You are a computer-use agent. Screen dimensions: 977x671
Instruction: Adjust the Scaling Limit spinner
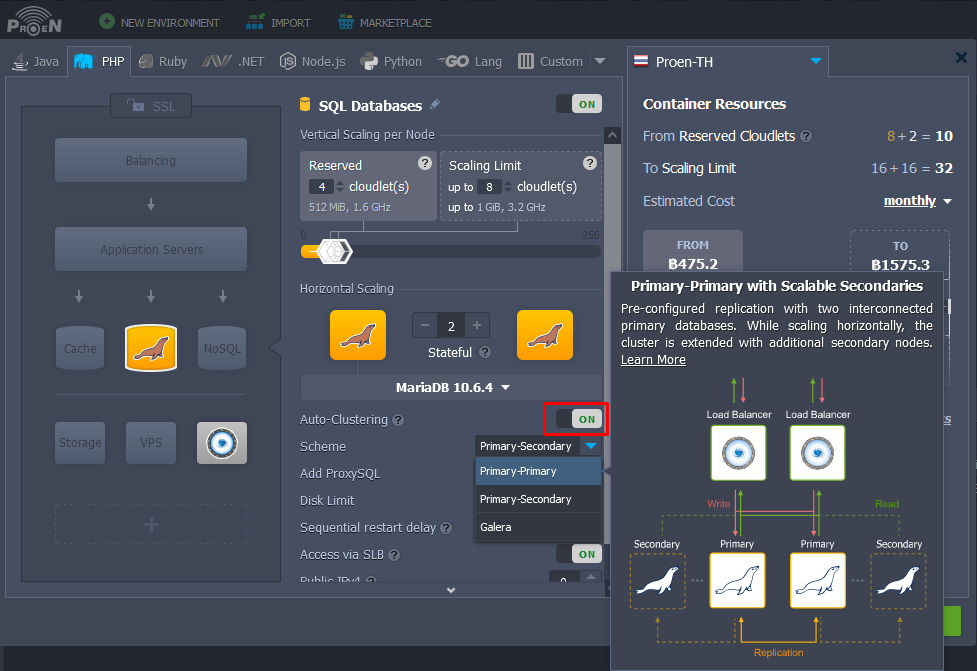(x=508, y=186)
